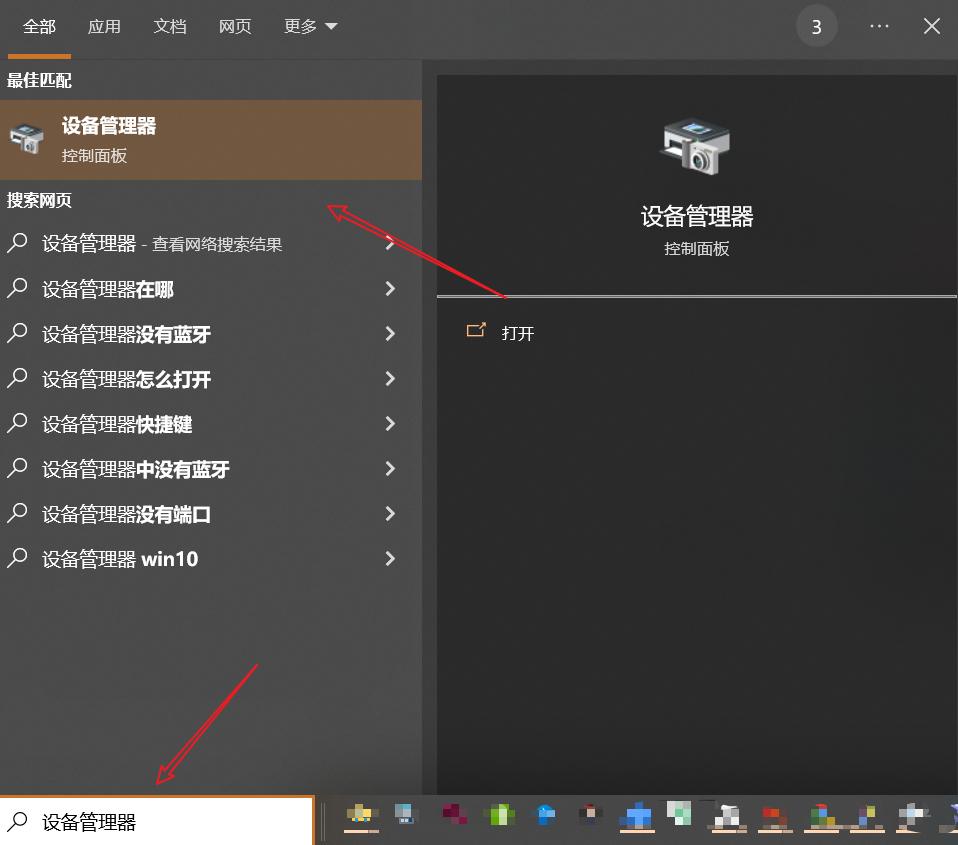Click the magnifier icon beside 设备管理器怎么打开

tap(17, 379)
